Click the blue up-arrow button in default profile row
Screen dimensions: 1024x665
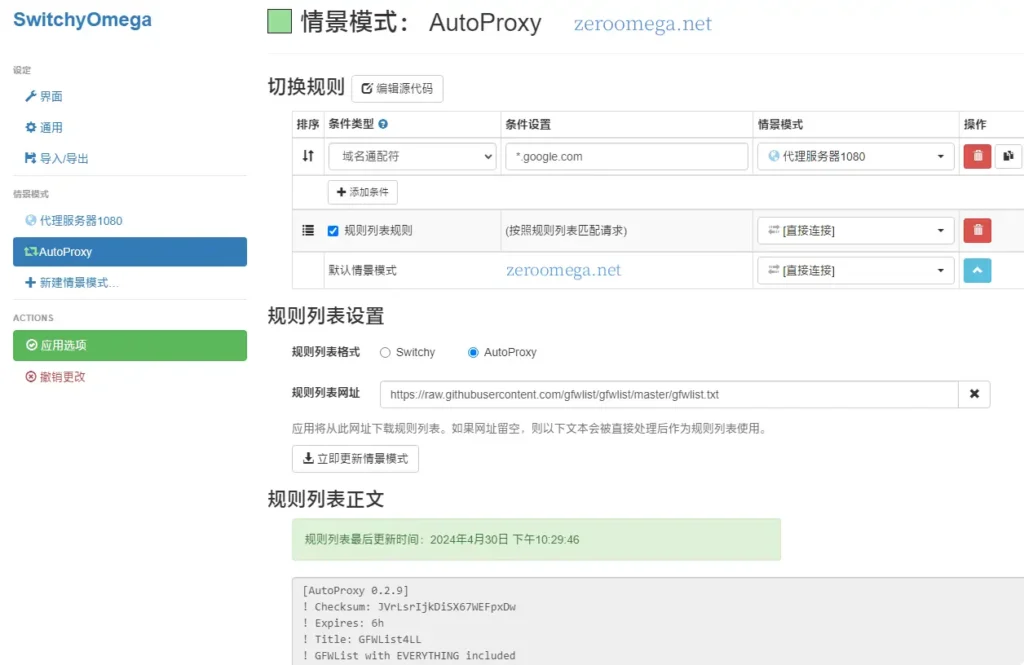(x=977, y=270)
